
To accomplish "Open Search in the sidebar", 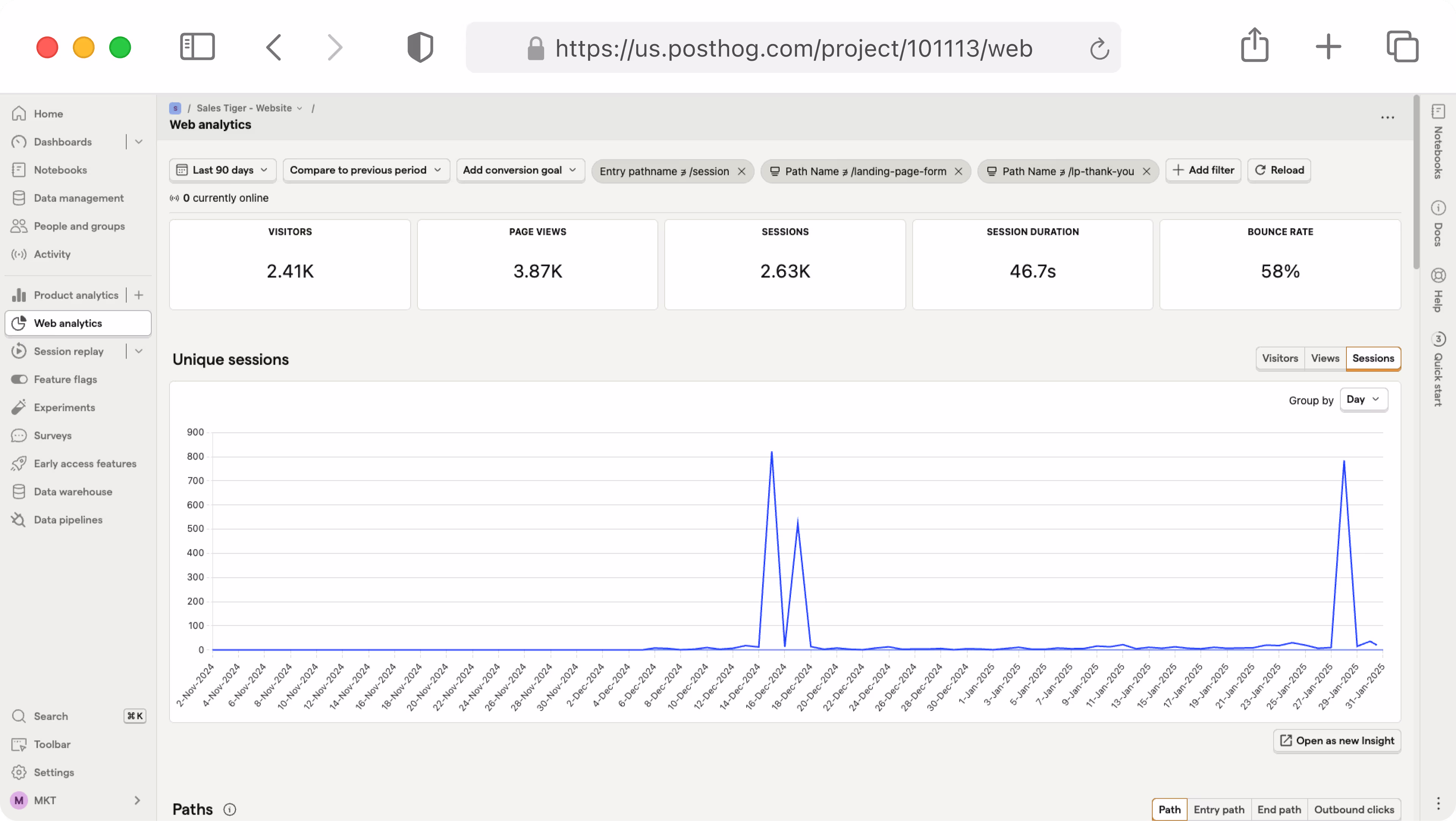I will [x=77, y=716].
